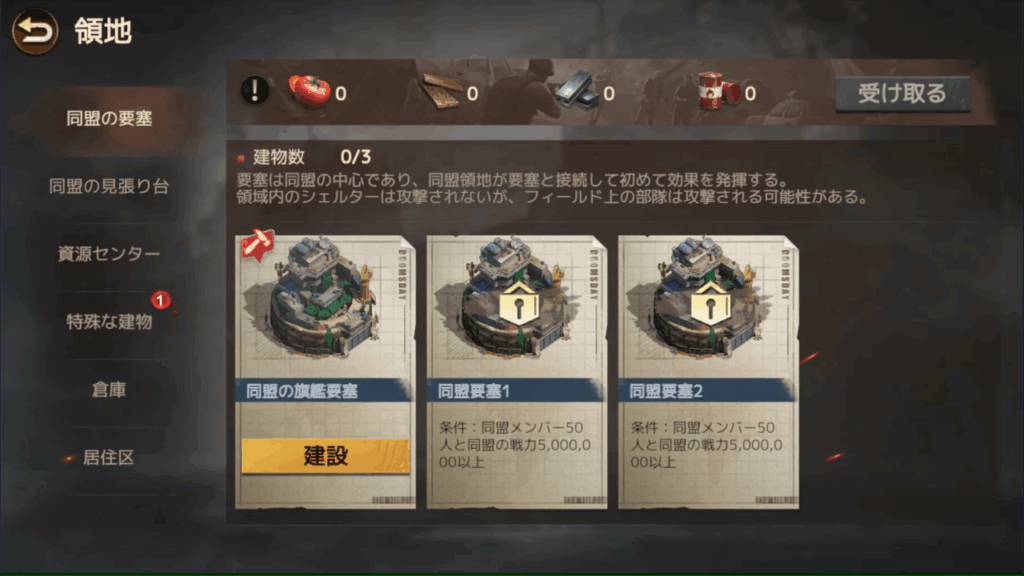Open the exclamation info icon
1024x576 pixels.
pyautogui.click(x=255, y=90)
